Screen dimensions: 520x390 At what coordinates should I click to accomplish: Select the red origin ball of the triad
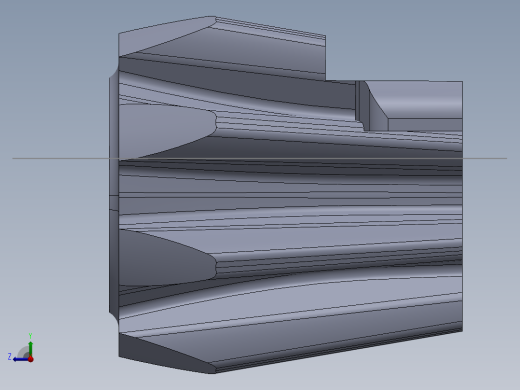click(31, 359)
